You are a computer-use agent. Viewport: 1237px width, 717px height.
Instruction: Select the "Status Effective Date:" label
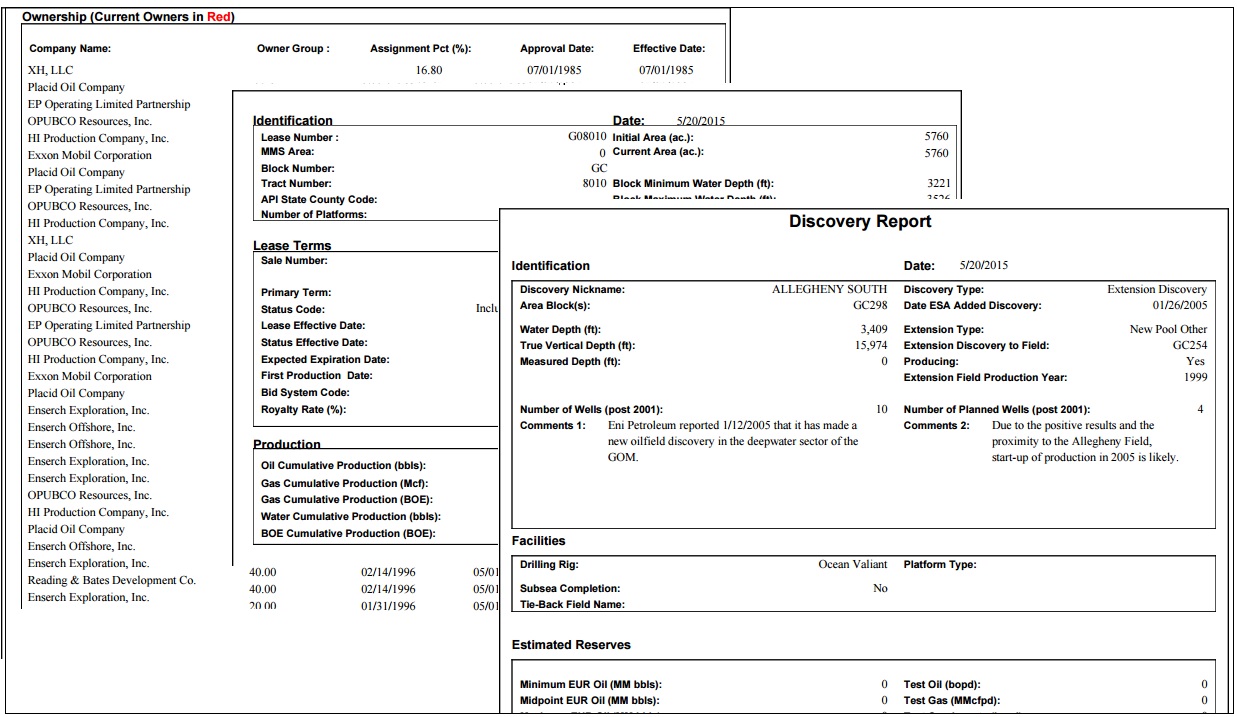click(314, 343)
